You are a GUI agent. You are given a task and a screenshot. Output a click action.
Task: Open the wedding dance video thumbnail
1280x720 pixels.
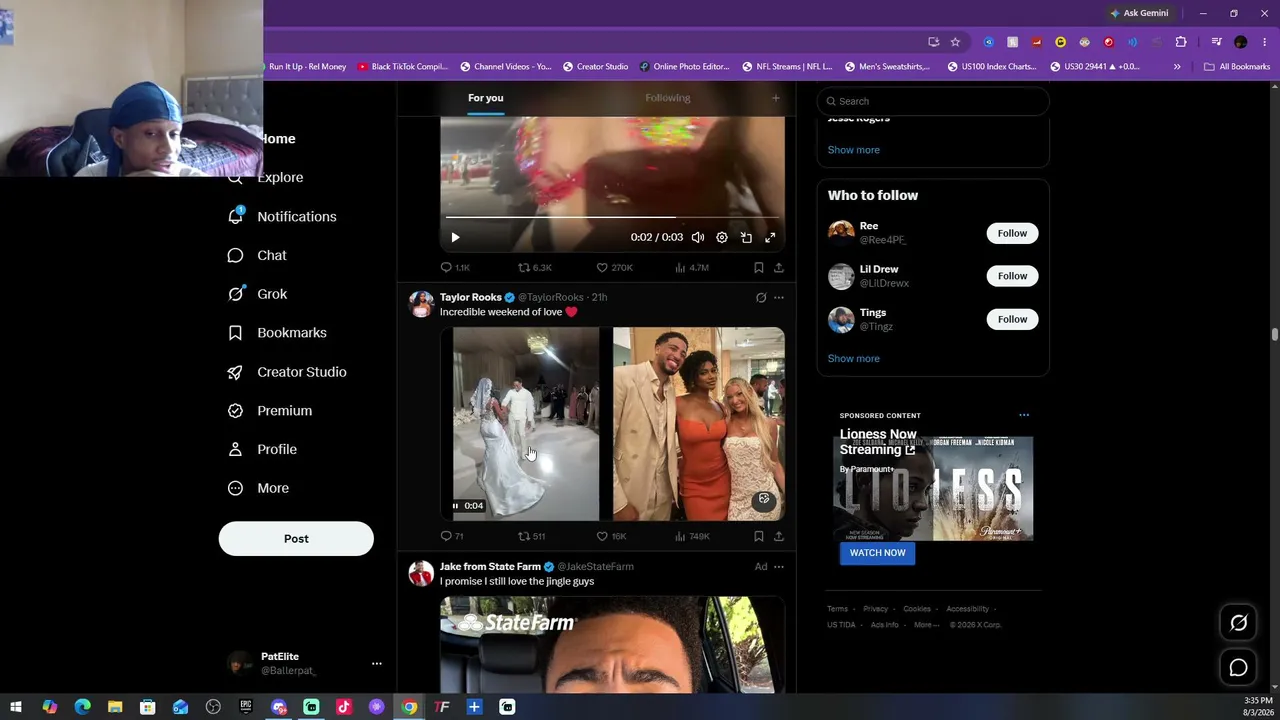[526, 424]
